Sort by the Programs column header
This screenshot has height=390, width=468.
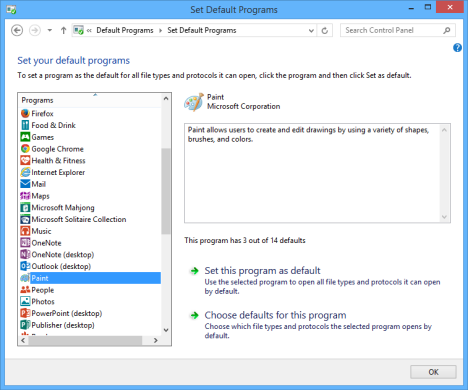[x=90, y=100]
